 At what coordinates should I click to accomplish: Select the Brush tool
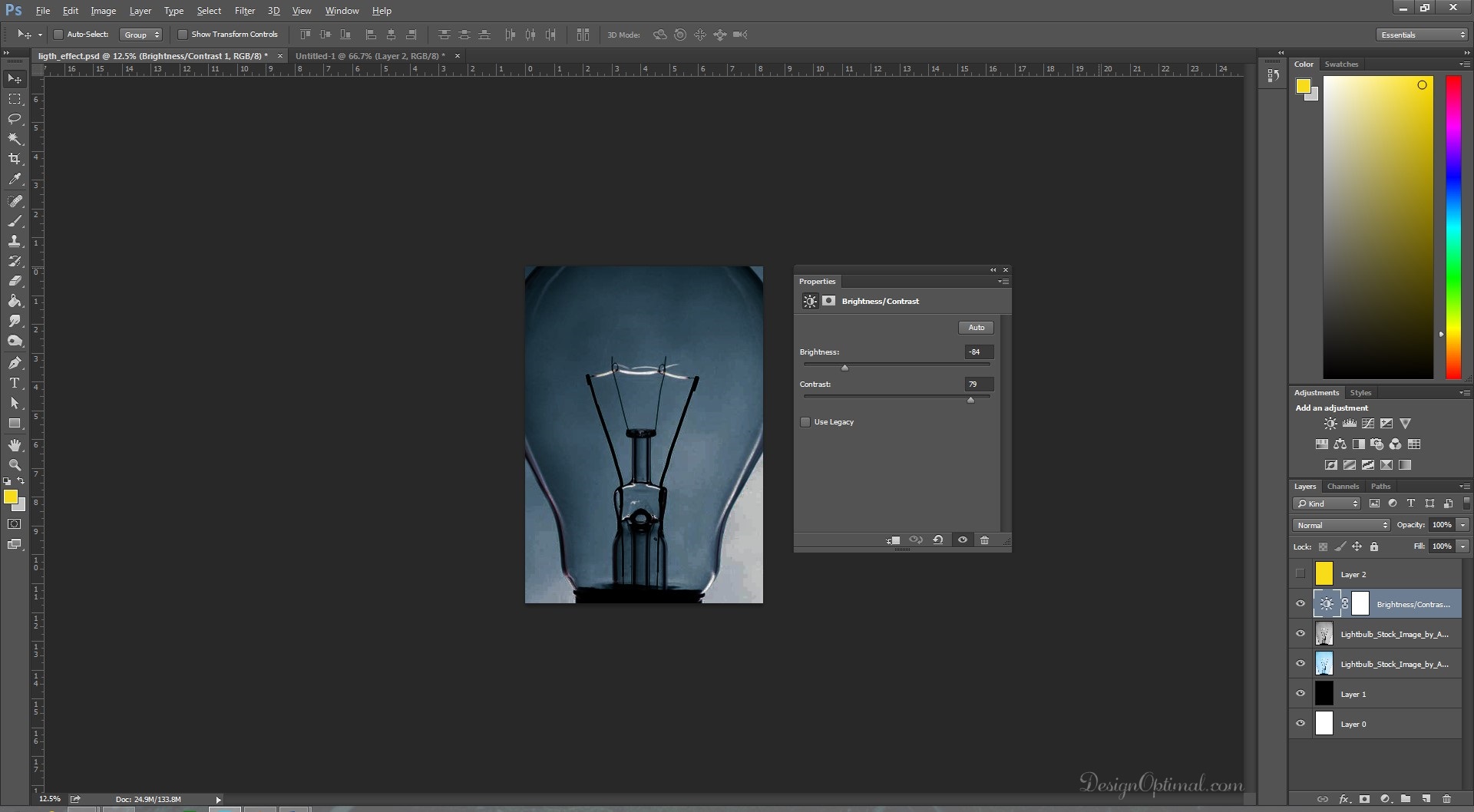tap(15, 221)
